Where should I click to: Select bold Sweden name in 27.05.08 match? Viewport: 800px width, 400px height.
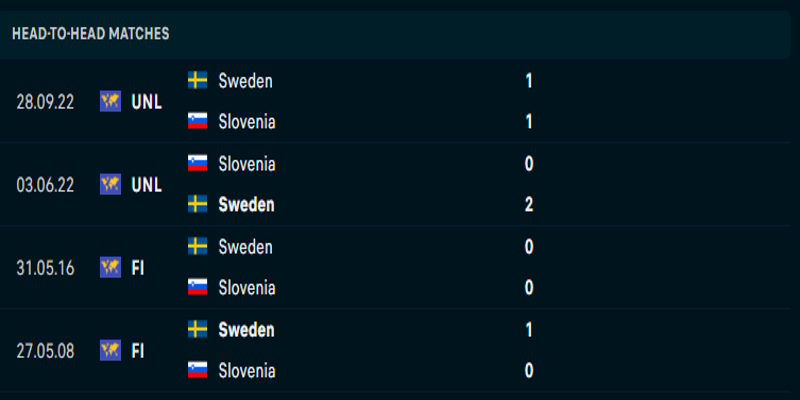coord(246,329)
